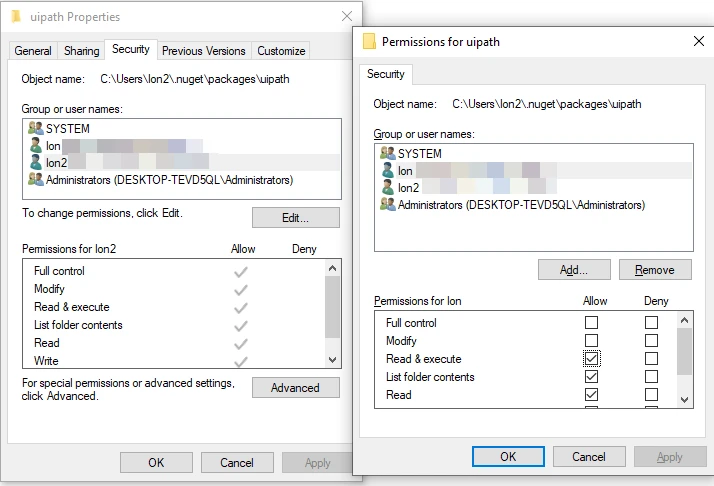
Task: Switch to the Customize tab
Action: click(x=281, y=51)
